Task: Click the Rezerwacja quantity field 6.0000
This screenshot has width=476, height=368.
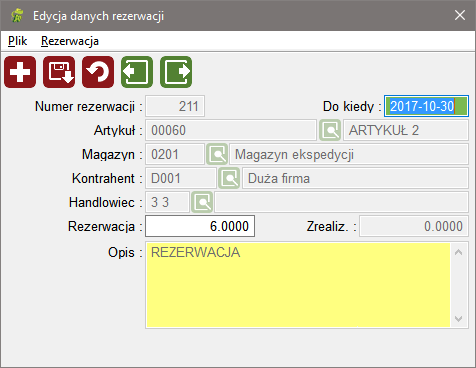Action: point(200,226)
